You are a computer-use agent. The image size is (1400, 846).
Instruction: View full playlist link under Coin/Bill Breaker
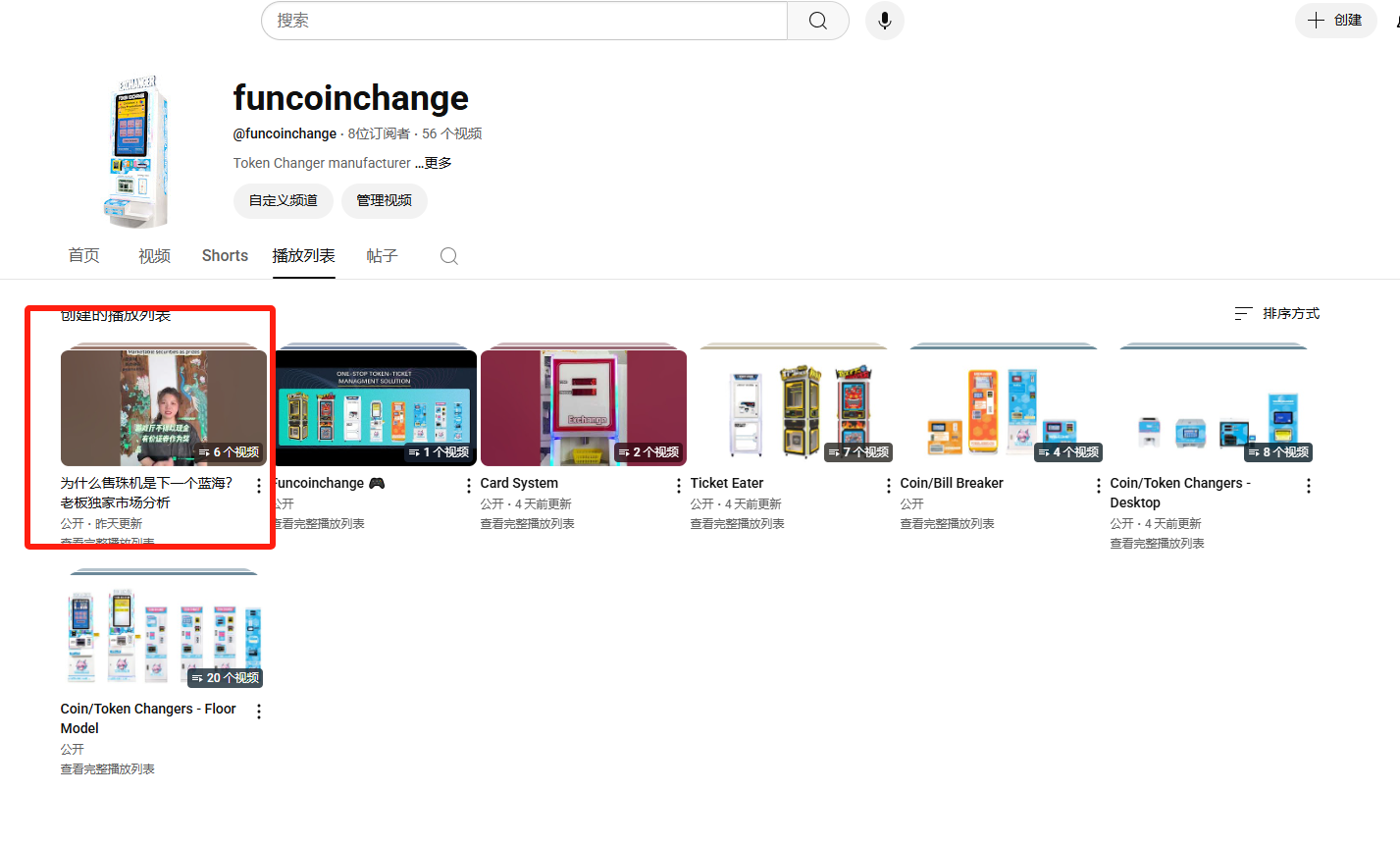(x=948, y=524)
